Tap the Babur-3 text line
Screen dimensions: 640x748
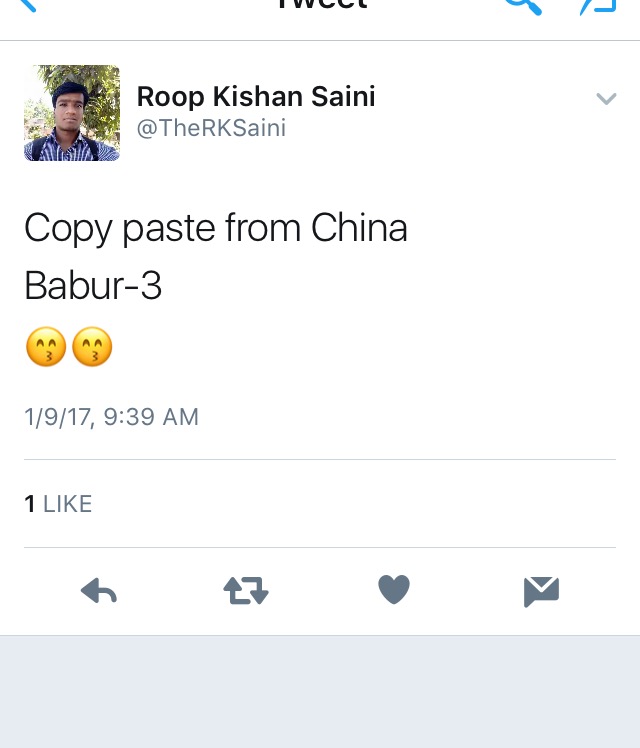[x=93, y=285]
